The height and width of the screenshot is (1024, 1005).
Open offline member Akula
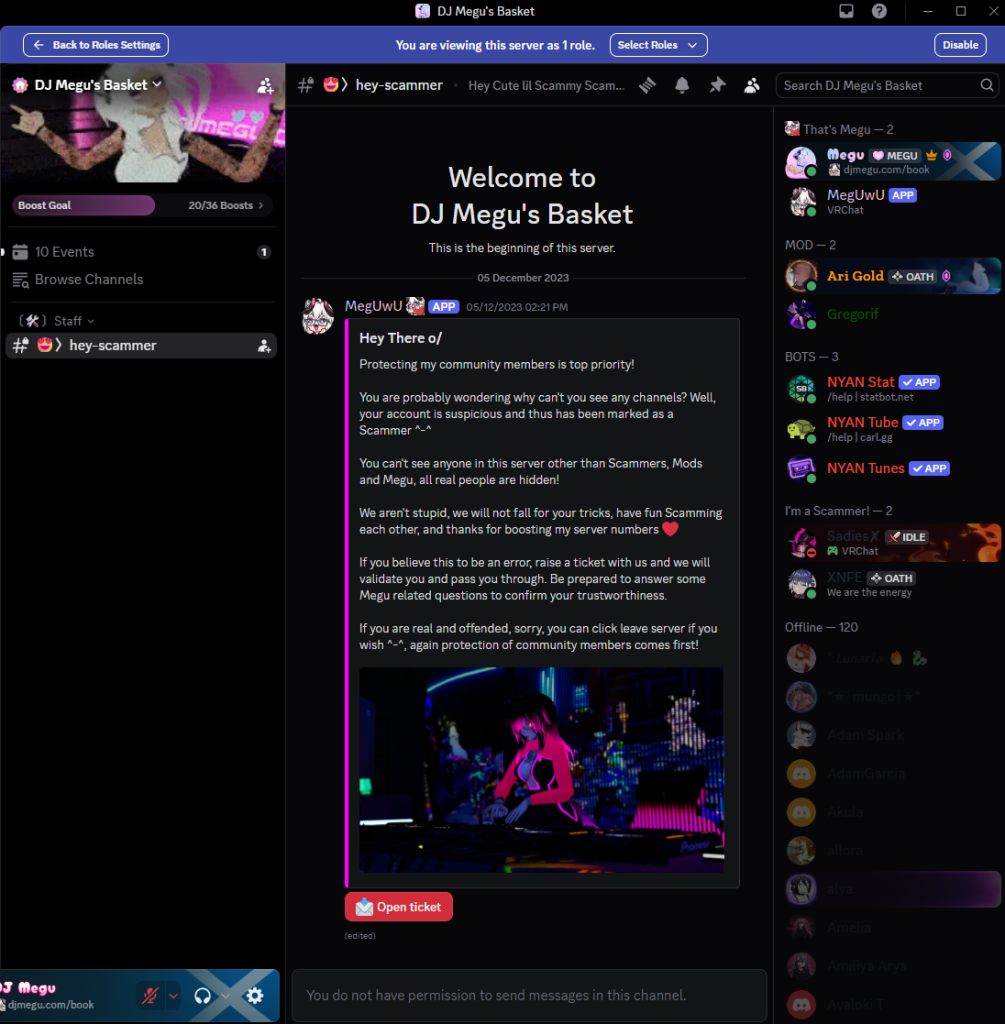pos(892,812)
